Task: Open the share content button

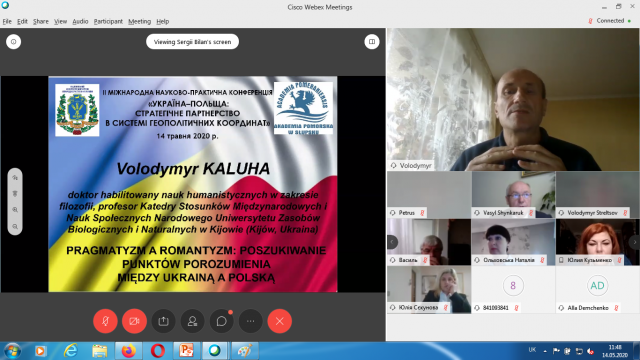Action: click(x=163, y=321)
